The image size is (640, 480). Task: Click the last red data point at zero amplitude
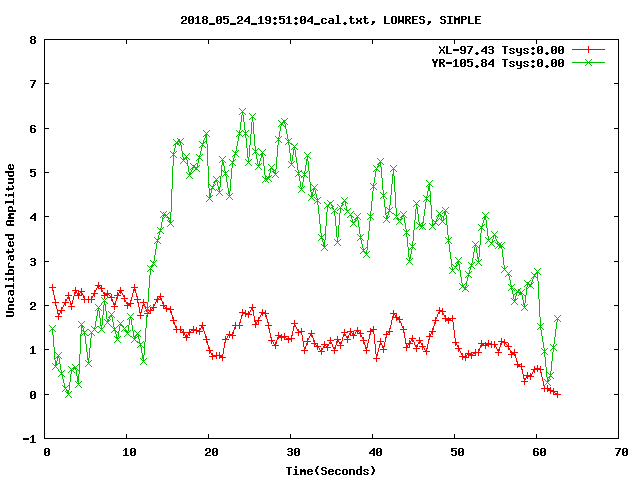pyautogui.click(x=558, y=395)
